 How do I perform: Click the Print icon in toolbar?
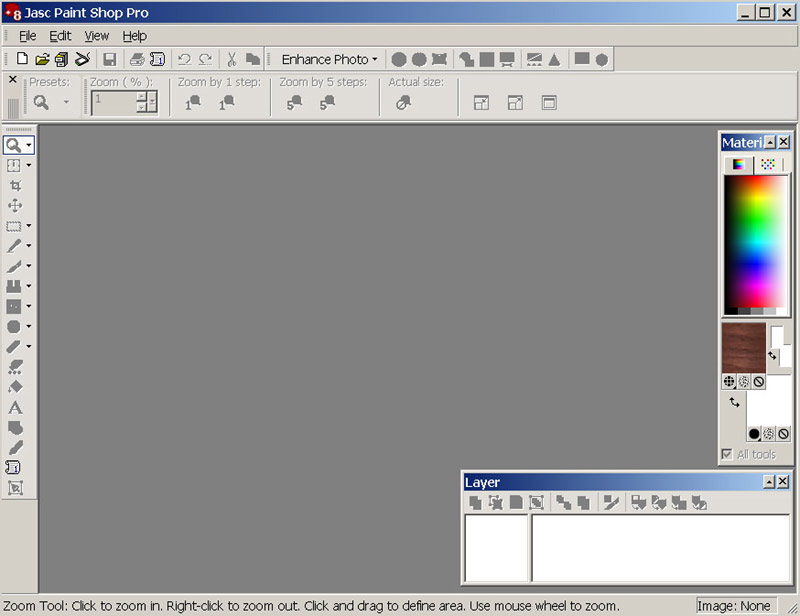tap(137, 60)
